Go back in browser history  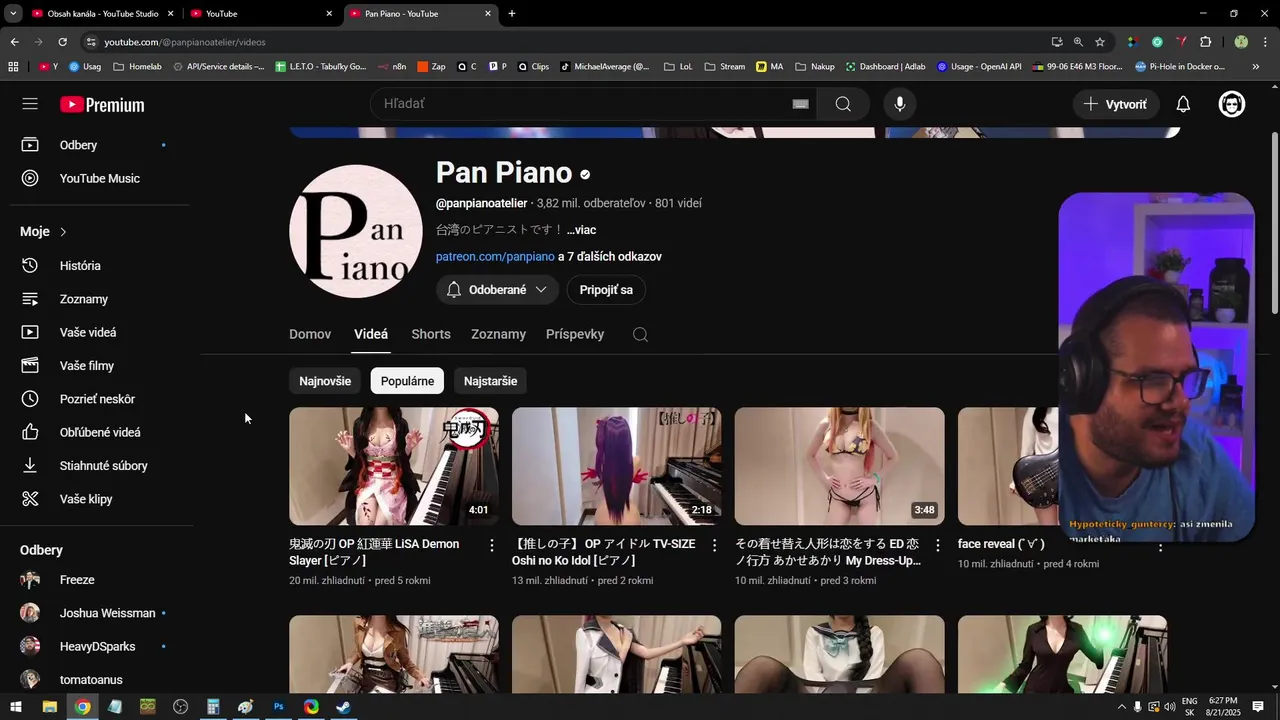[x=14, y=42]
